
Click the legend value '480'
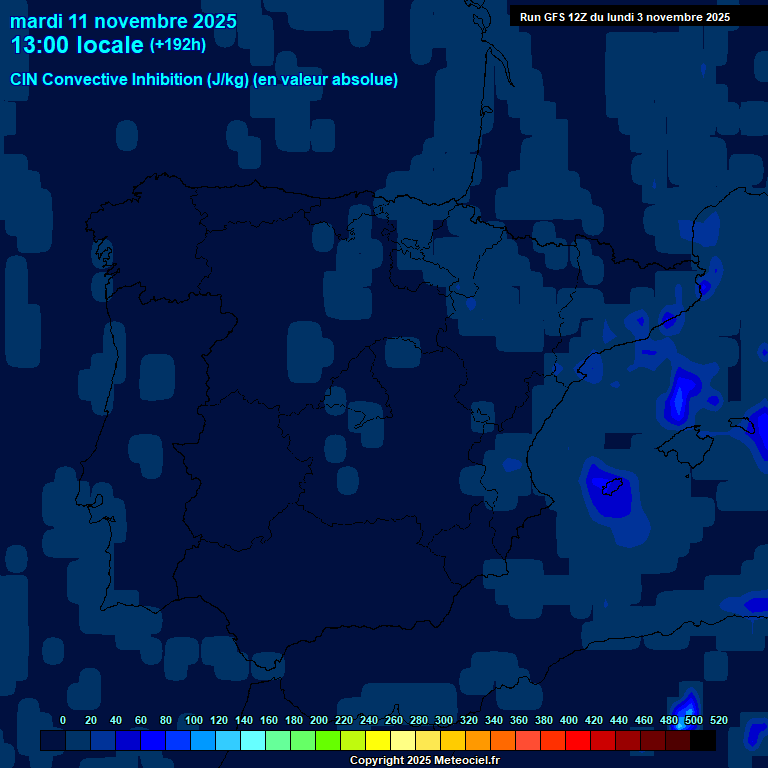click(669, 720)
